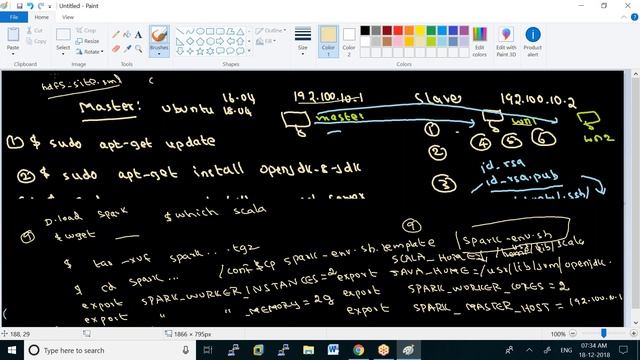Click the Cut button
Viewport: 640px width, 360px height.
(35, 31)
